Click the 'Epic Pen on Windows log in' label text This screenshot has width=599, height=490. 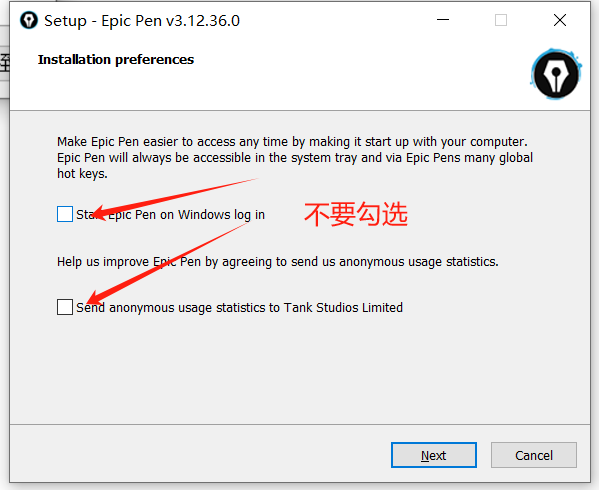(186, 215)
